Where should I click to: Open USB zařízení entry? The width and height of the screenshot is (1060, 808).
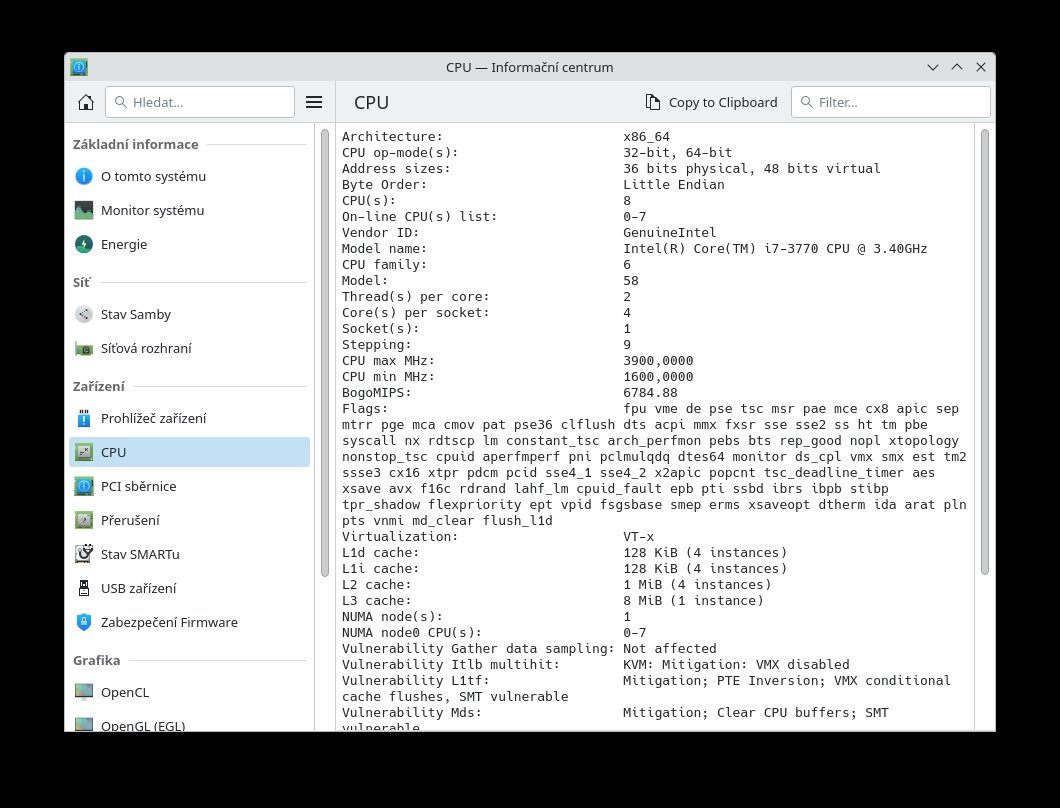pos(189,588)
